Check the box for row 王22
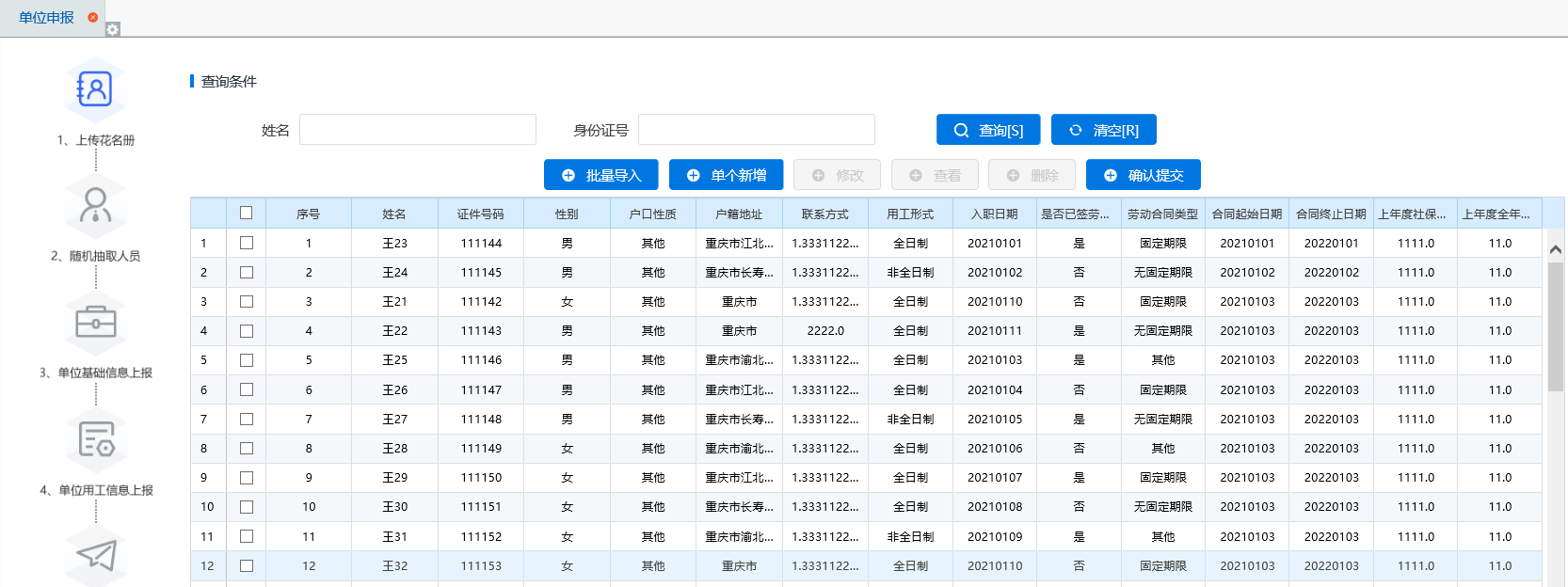This screenshot has width=1568, height=587. pos(247,330)
